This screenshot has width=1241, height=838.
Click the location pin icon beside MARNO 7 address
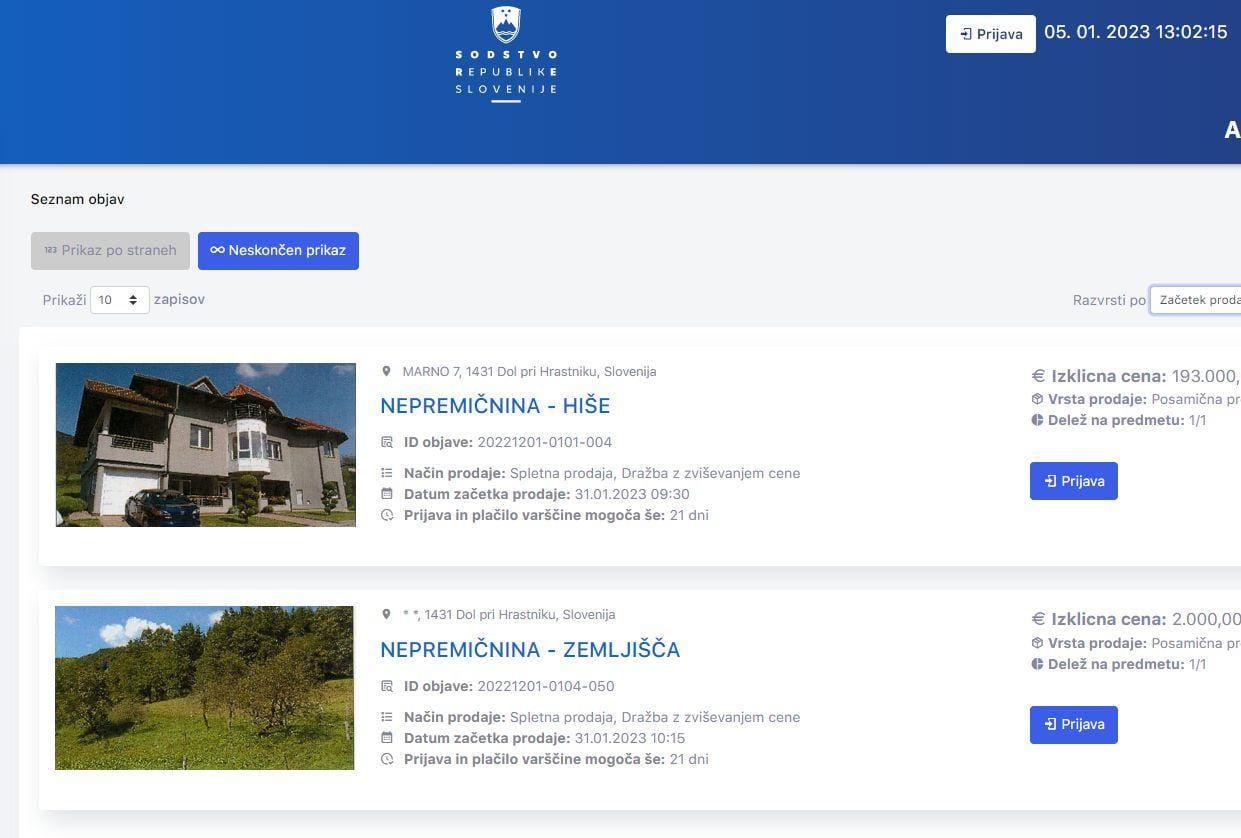(386, 370)
